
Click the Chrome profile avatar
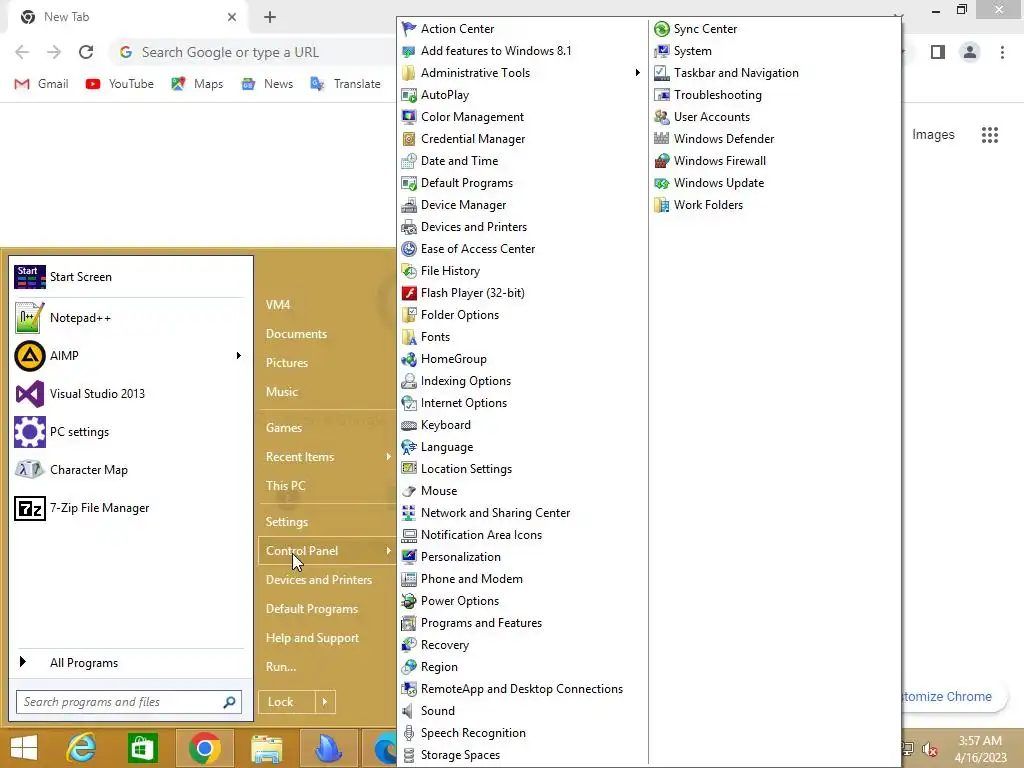[970, 52]
